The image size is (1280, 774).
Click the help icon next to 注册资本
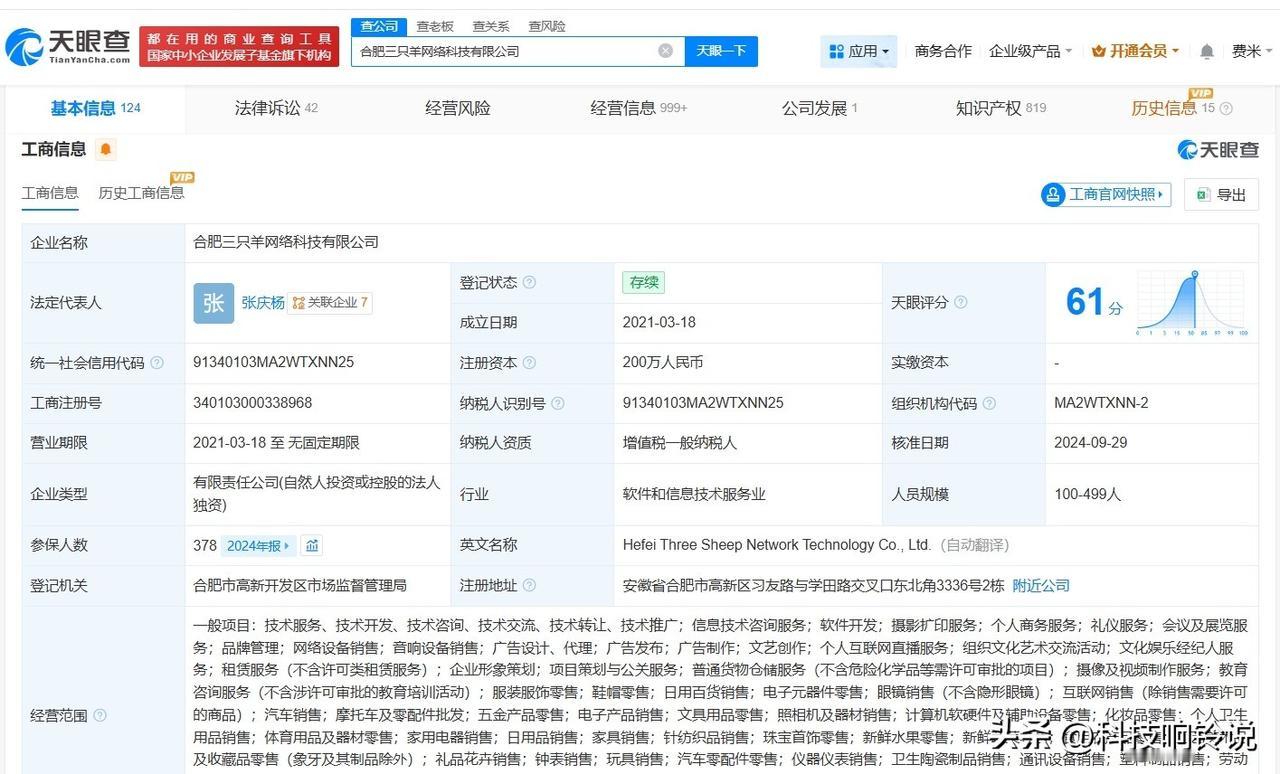tap(529, 363)
